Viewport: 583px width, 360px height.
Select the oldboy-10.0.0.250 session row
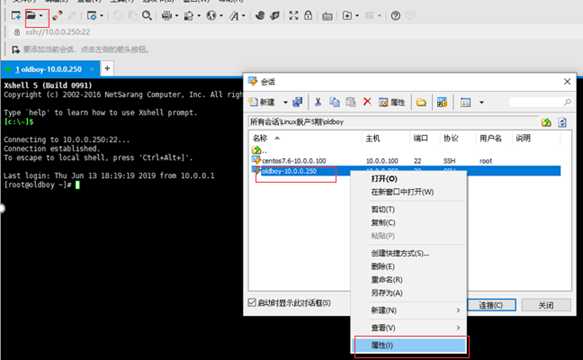coord(405,171)
